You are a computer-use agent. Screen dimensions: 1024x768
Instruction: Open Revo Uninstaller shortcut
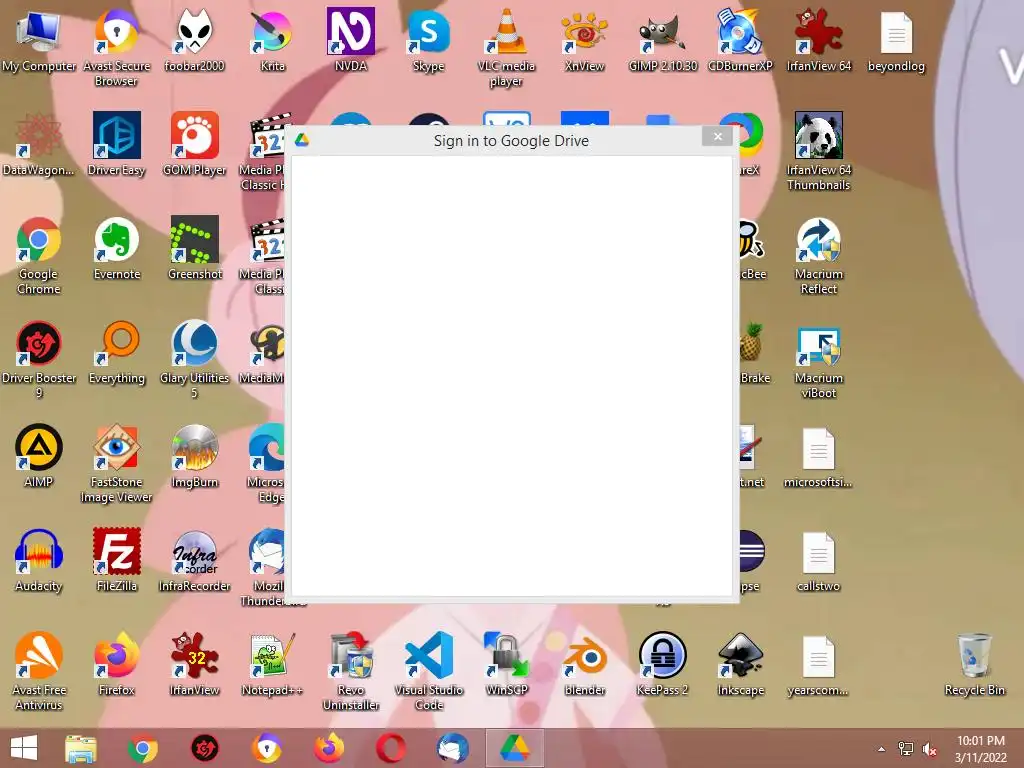[x=351, y=671]
